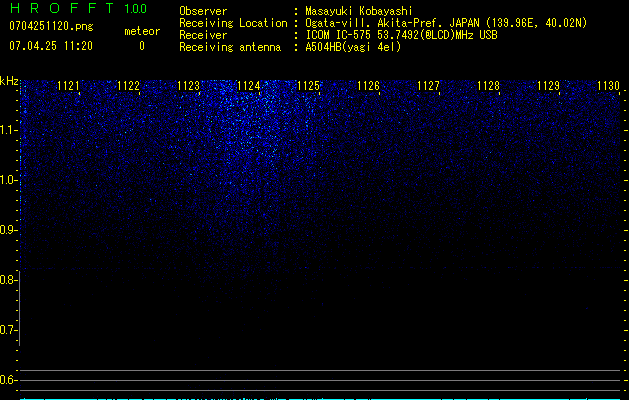Screen dimensions: 629x400
Task: Click the 1122 time marker
Action: tap(128, 86)
